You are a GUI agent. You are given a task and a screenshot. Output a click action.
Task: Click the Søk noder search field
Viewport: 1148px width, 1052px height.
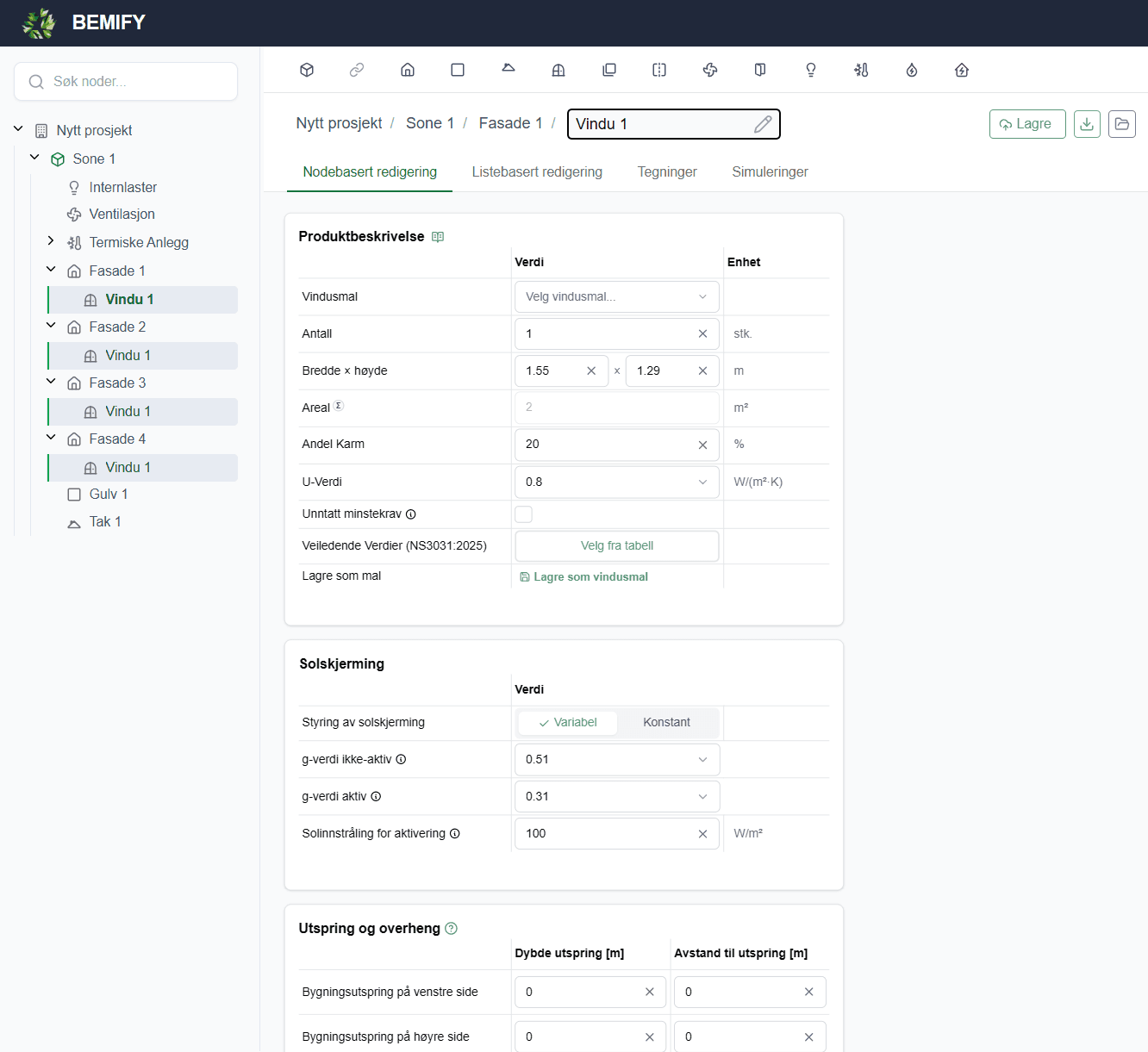tap(126, 81)
